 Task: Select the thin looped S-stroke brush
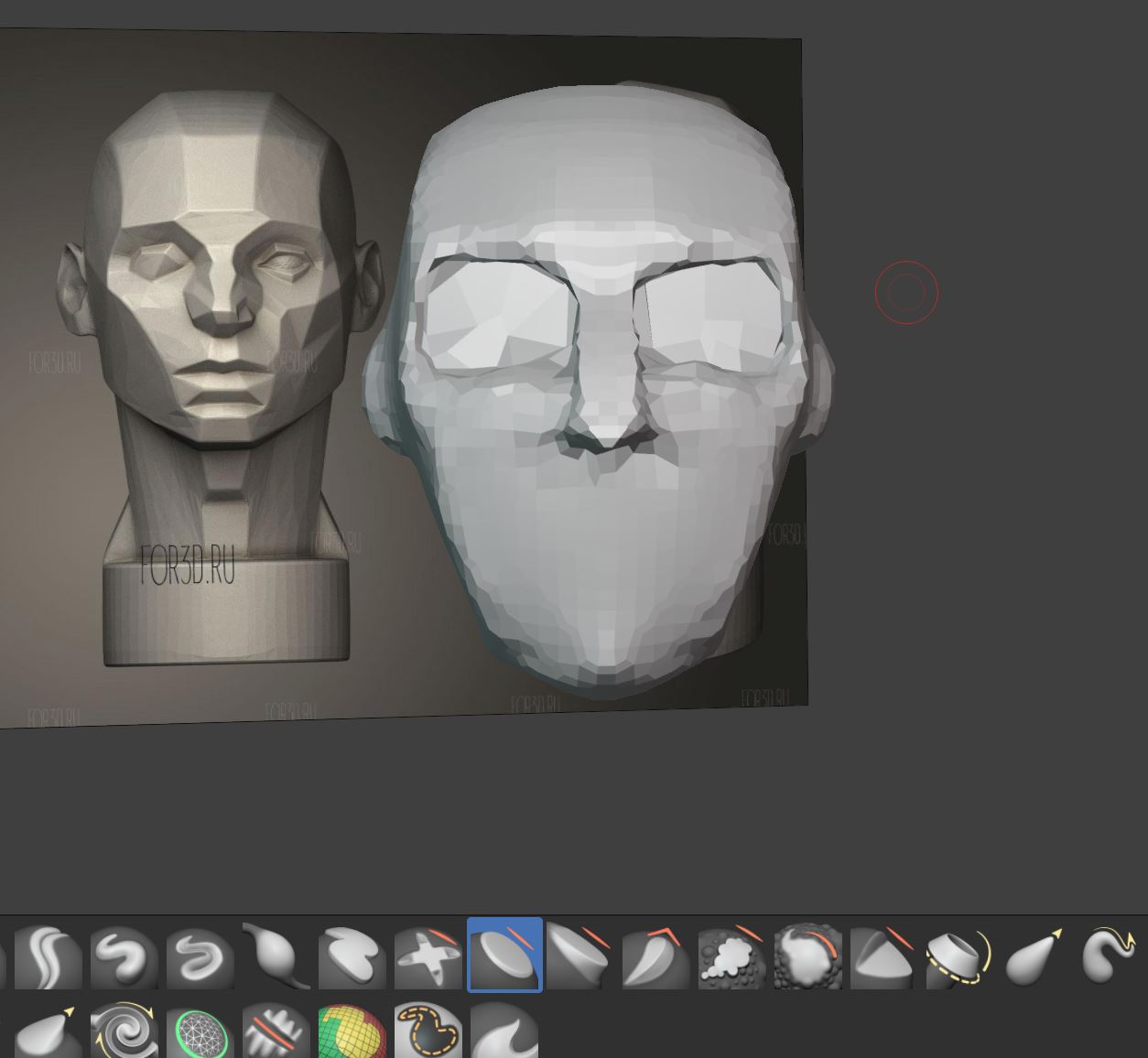point(200,956)
